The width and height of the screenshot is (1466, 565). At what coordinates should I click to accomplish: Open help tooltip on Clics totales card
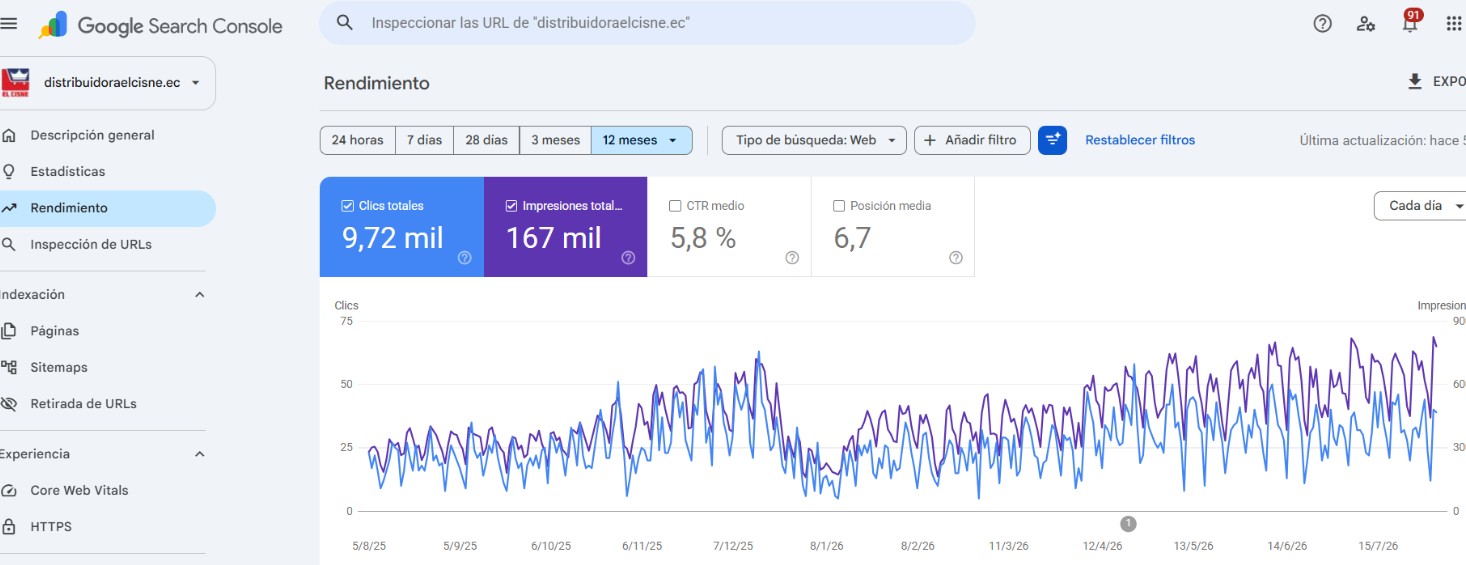(x=464, y=257)
